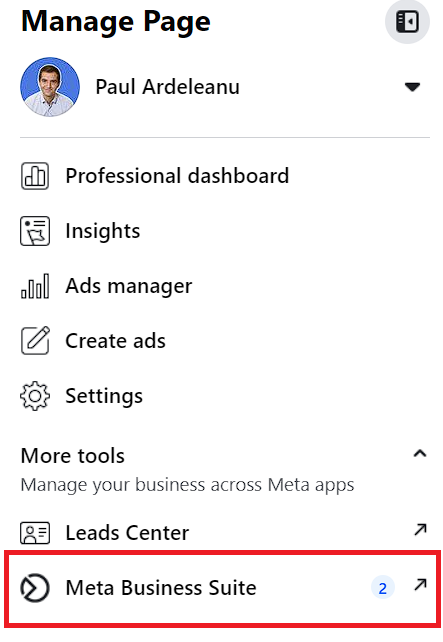Open Leads Center external link arrow
The width and height of the screenshot is (443, 642).
(x=420, y=529)
